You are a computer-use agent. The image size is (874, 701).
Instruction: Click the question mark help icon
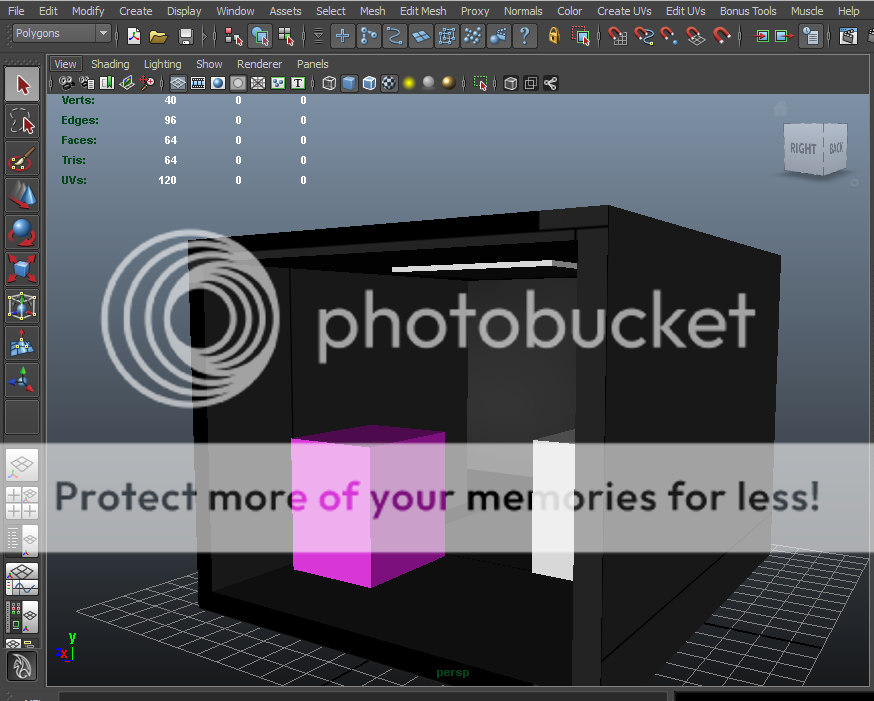click(x=525, y=36)
